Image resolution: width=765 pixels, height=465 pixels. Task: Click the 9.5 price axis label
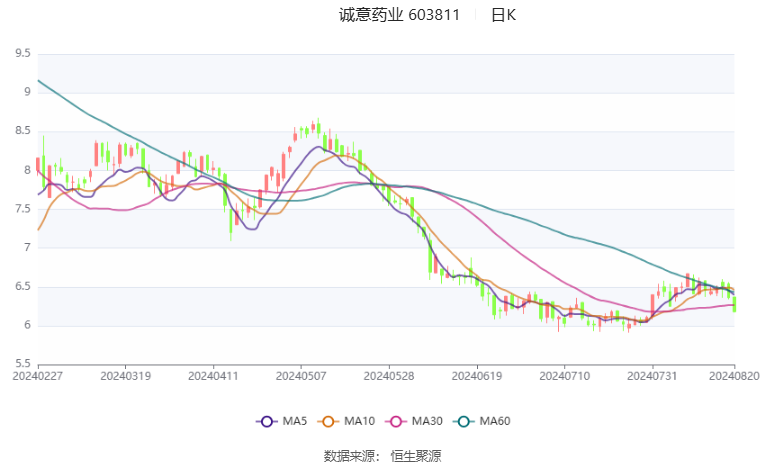coord(22,53)
